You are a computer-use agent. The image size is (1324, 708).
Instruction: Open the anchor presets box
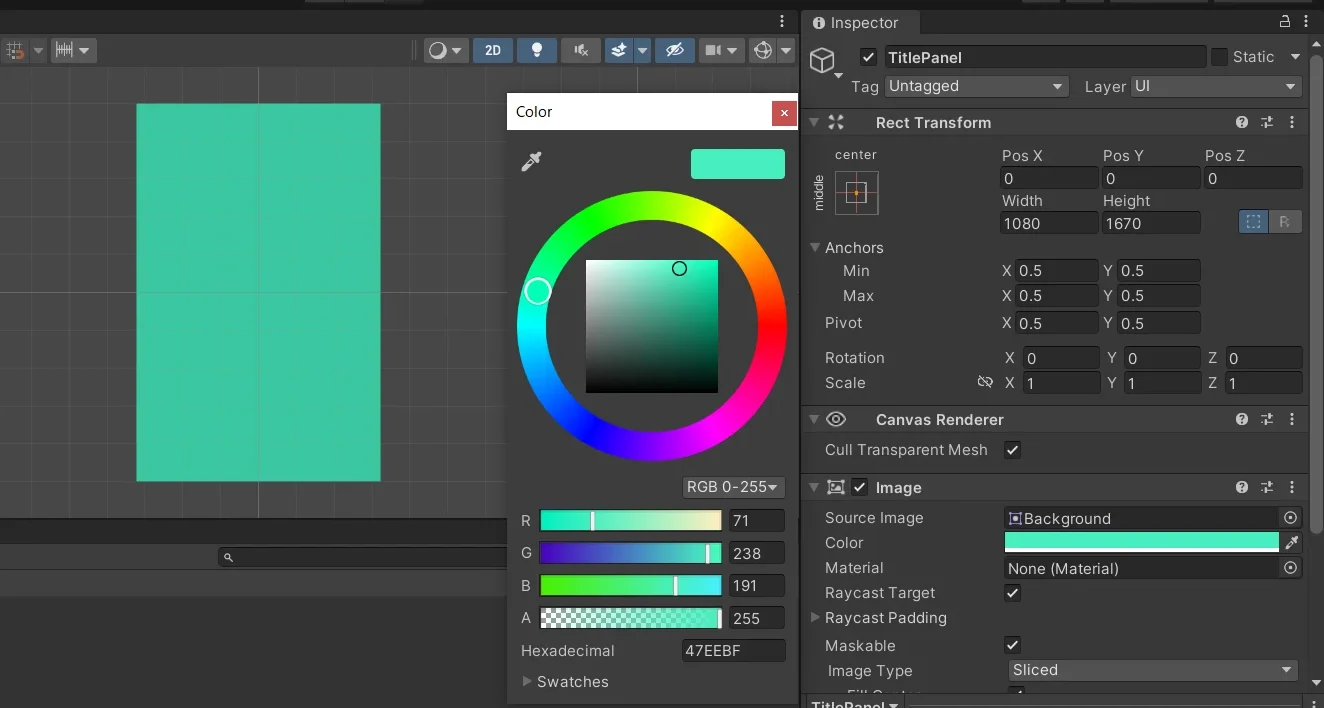tap(856, 193)
